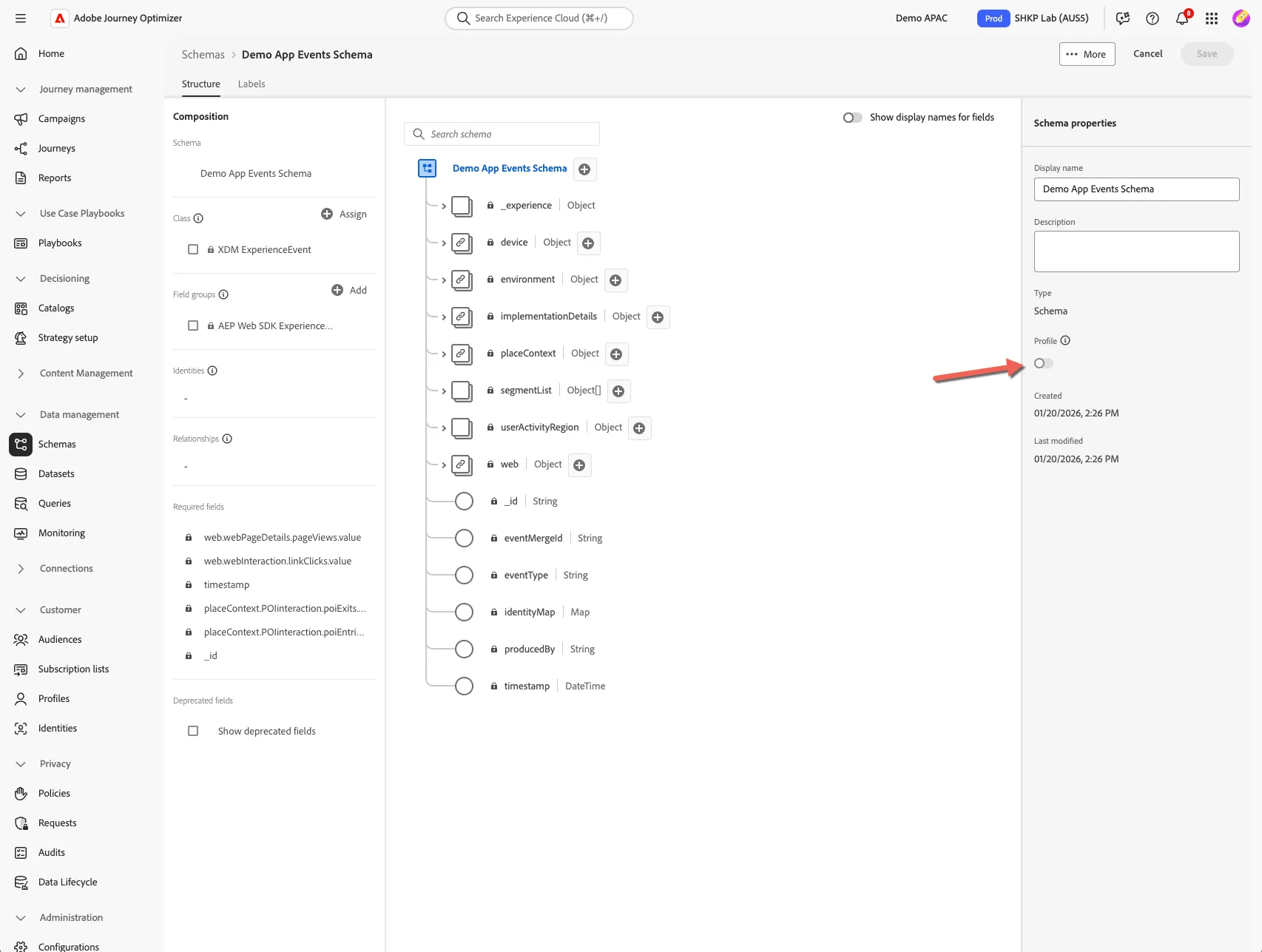Expand the _experience object node
Viewport: 1262px width, 952px height.
pos(444,206)
